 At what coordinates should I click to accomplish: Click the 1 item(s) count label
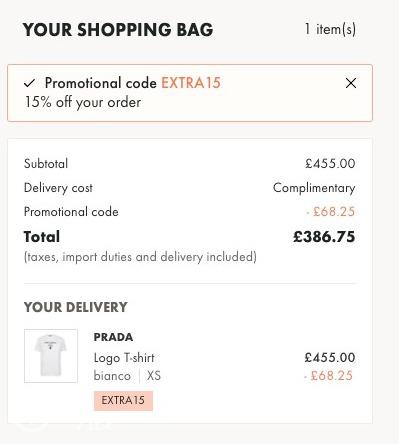click(330, 29)
